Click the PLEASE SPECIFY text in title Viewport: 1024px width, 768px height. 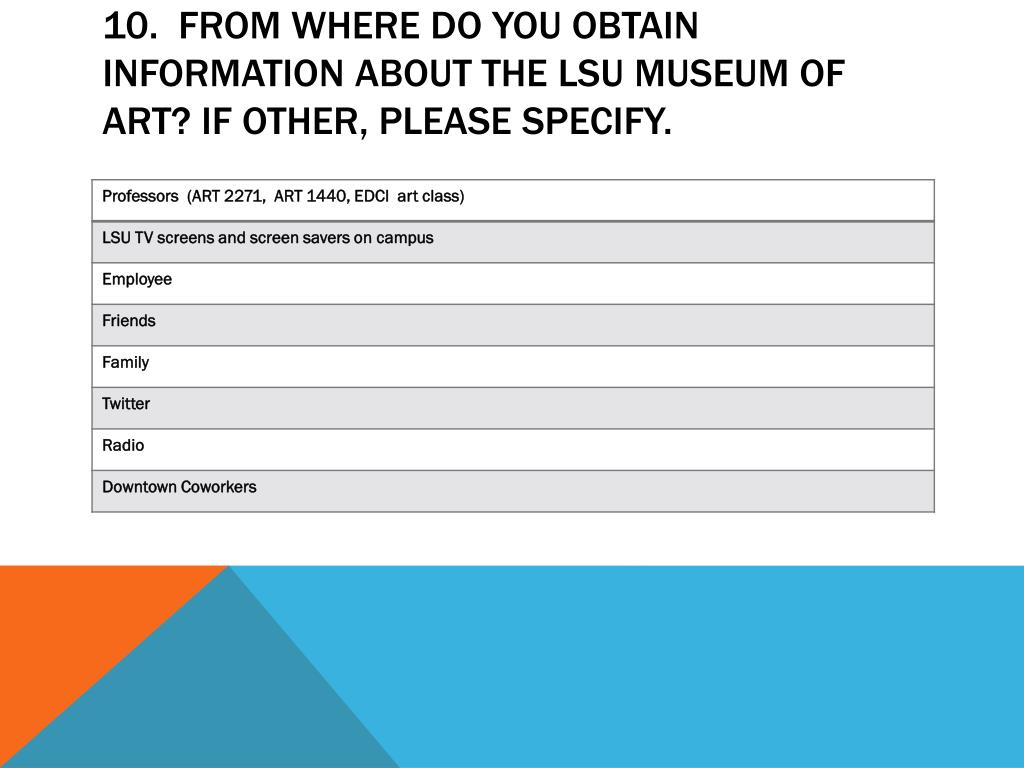[x=525, y=121]
